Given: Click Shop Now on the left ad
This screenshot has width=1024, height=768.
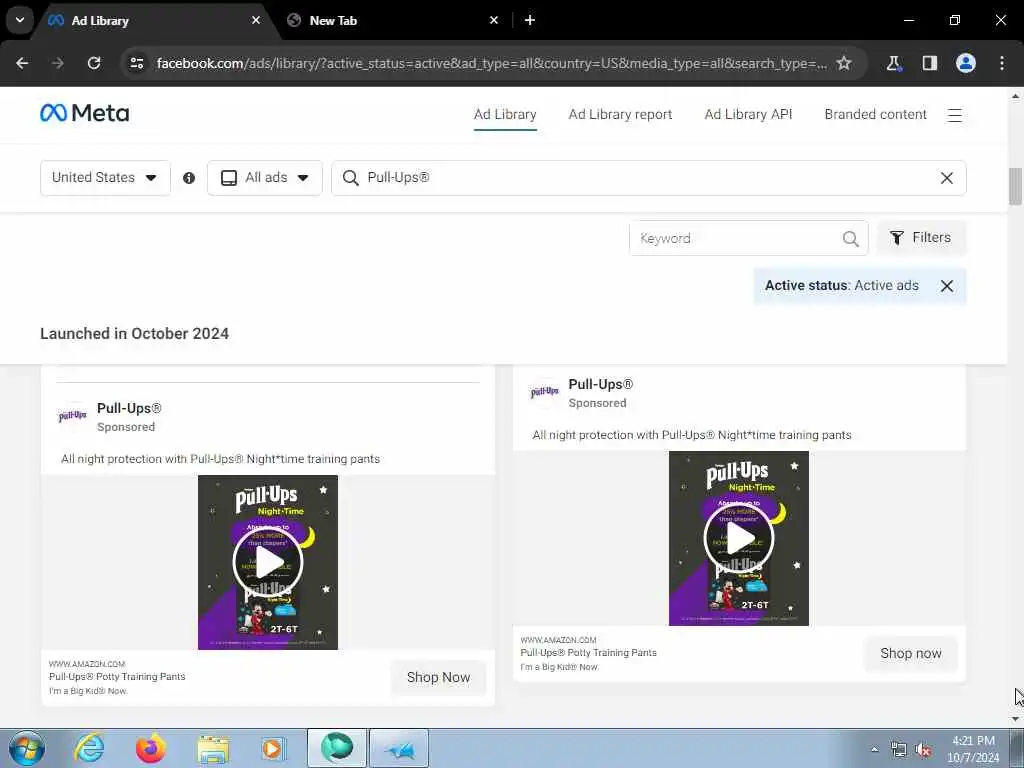Looking at the screenshot, I should click(438, 677).
